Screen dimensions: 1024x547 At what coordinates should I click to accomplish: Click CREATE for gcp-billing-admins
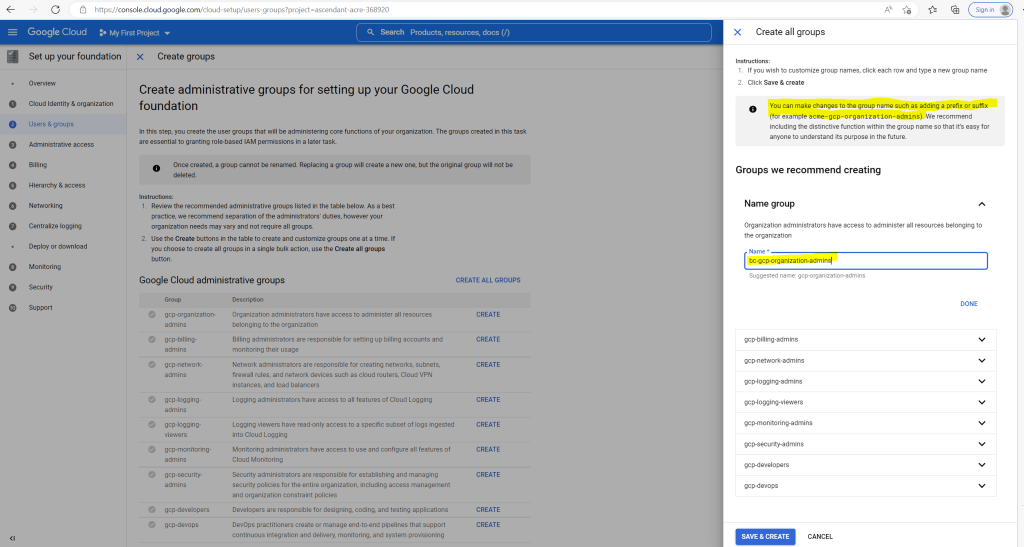click(488, 339)
